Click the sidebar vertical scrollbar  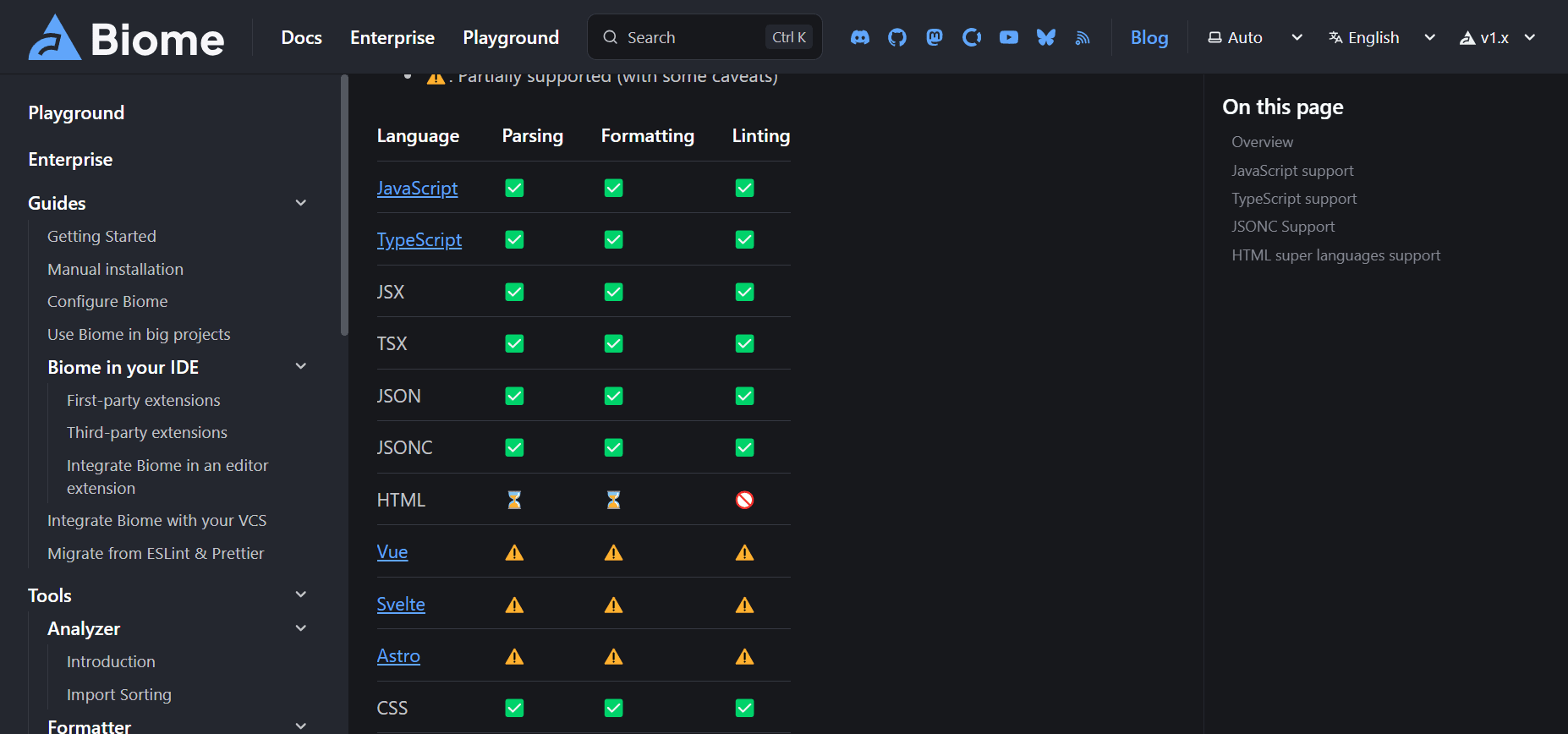tap(344, 205)
